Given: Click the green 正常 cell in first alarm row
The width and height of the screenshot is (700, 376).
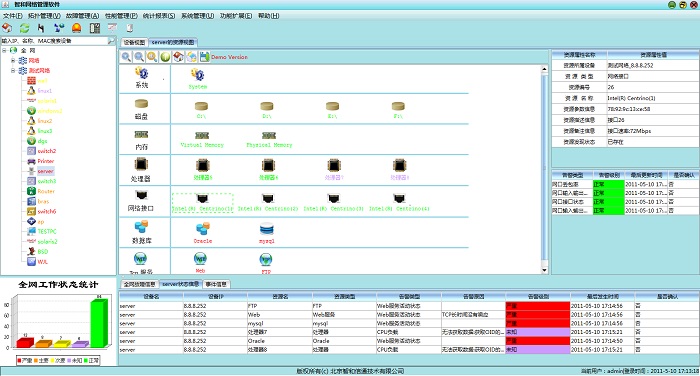Looking at the screenshot, I should click(608, 184).
